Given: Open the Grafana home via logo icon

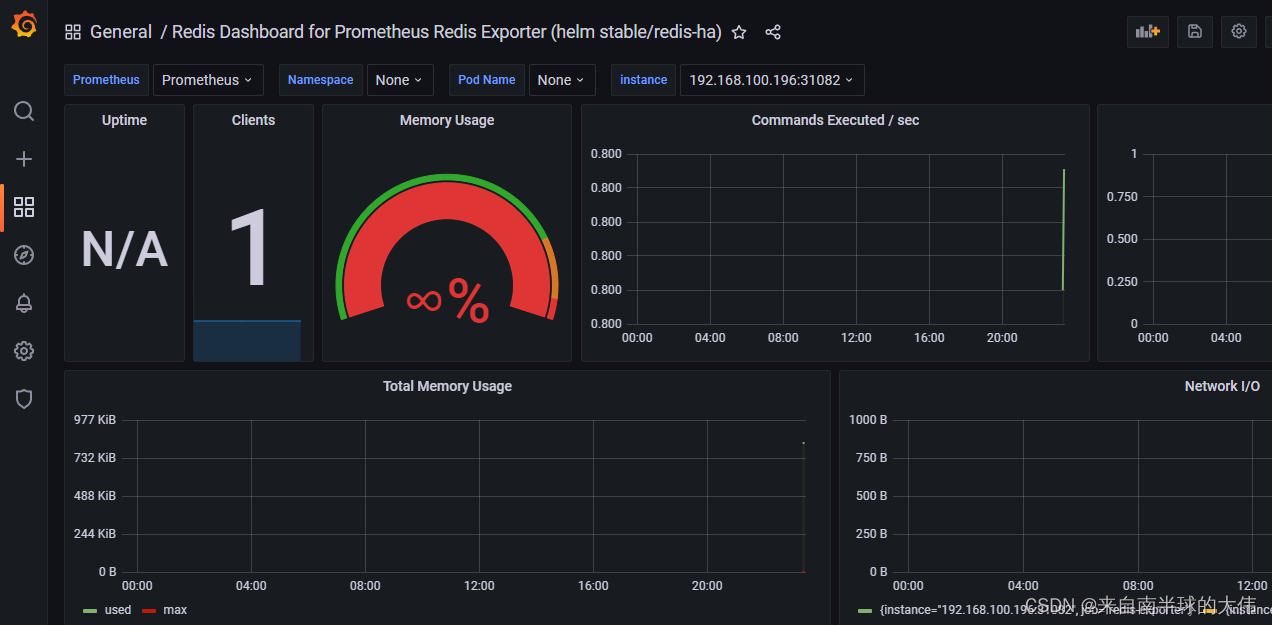Looking at the screenshot, I should click(24, 24).
